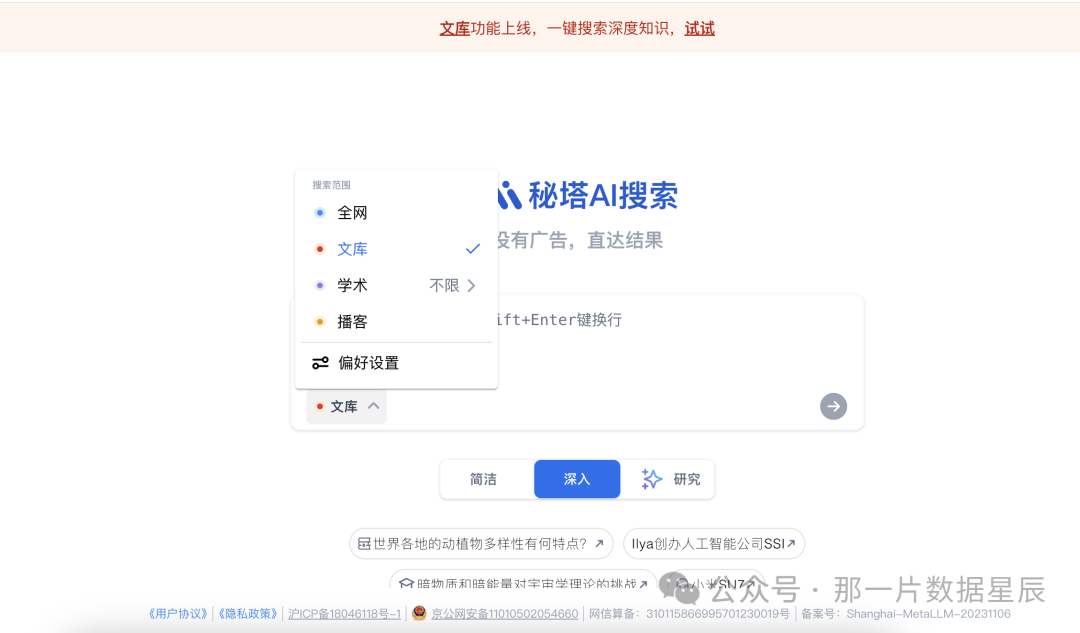This screenshot has width=1080, height=633.
Task: Click the checkmark next to 文库
Action: [x=472, y=248]
